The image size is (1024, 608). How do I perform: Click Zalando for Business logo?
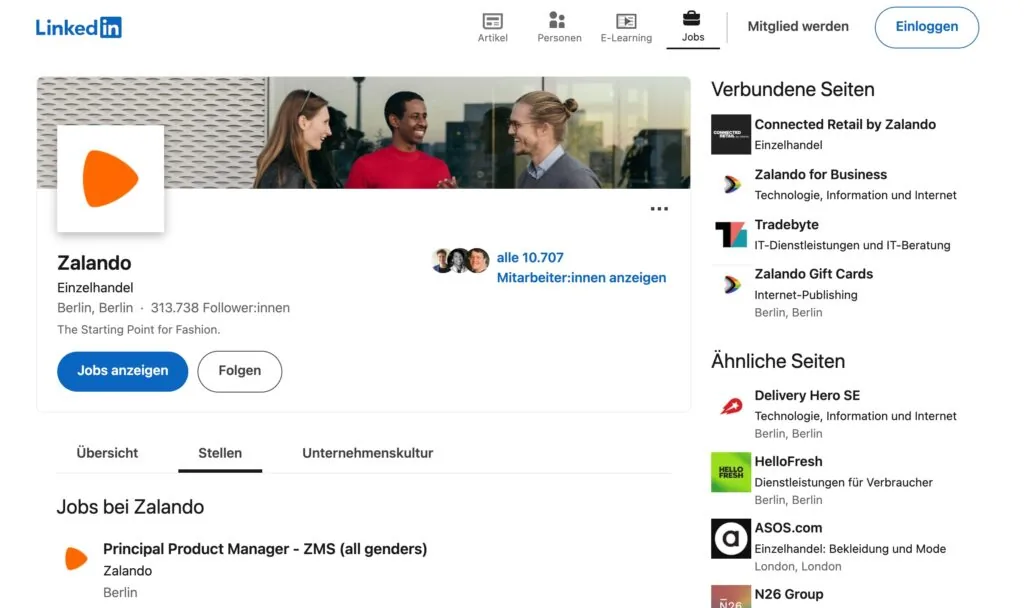click(731, 184)
